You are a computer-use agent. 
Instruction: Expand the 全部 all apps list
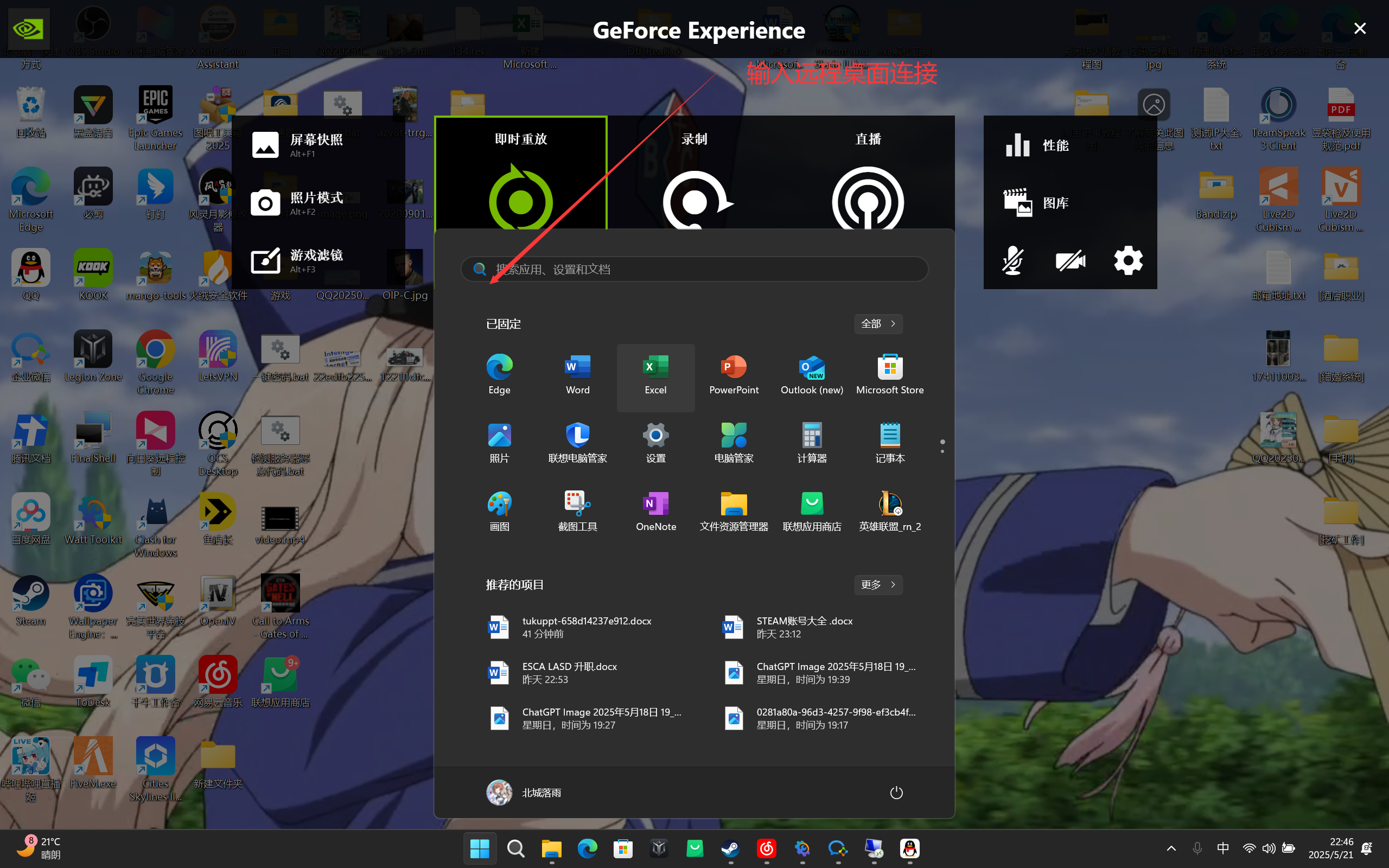(878, 324)
